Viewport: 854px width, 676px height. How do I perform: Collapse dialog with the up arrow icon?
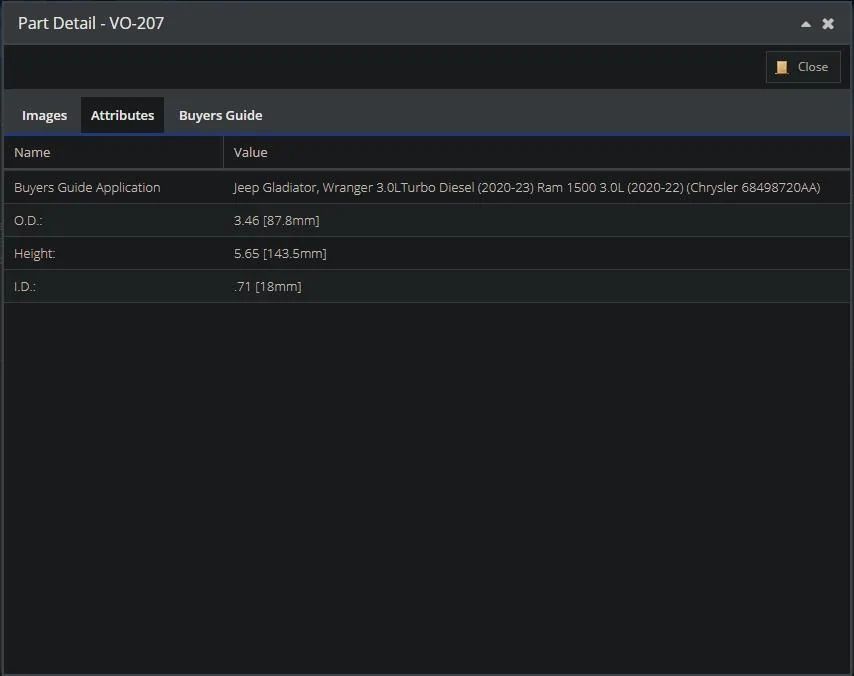pos(806,24)
